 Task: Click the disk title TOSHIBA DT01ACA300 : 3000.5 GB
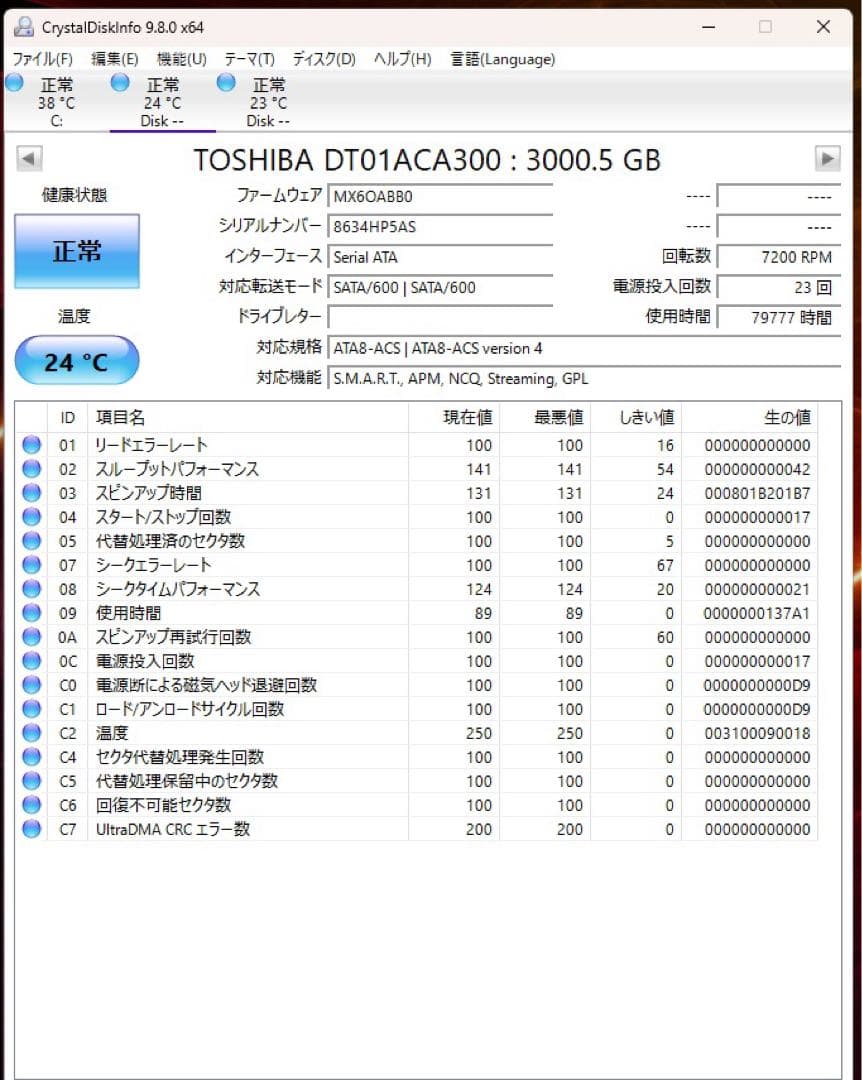pos(427,160)
